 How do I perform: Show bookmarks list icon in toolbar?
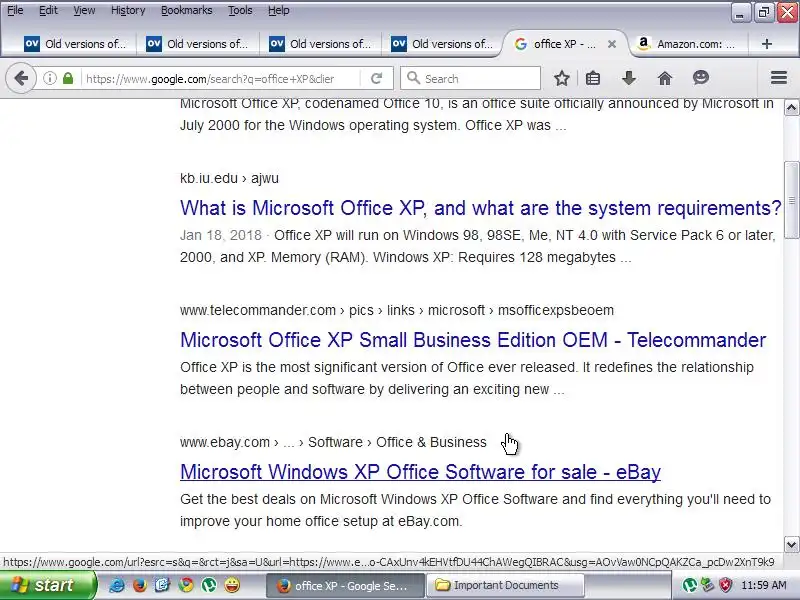(x=593, y=78)
